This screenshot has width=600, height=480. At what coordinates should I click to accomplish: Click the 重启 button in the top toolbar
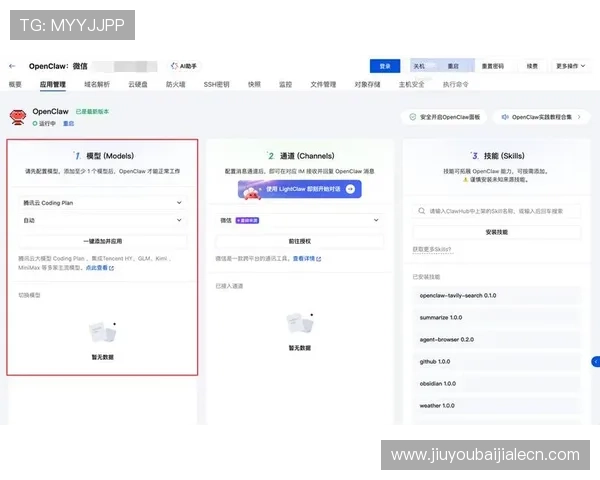click(453, 66)
